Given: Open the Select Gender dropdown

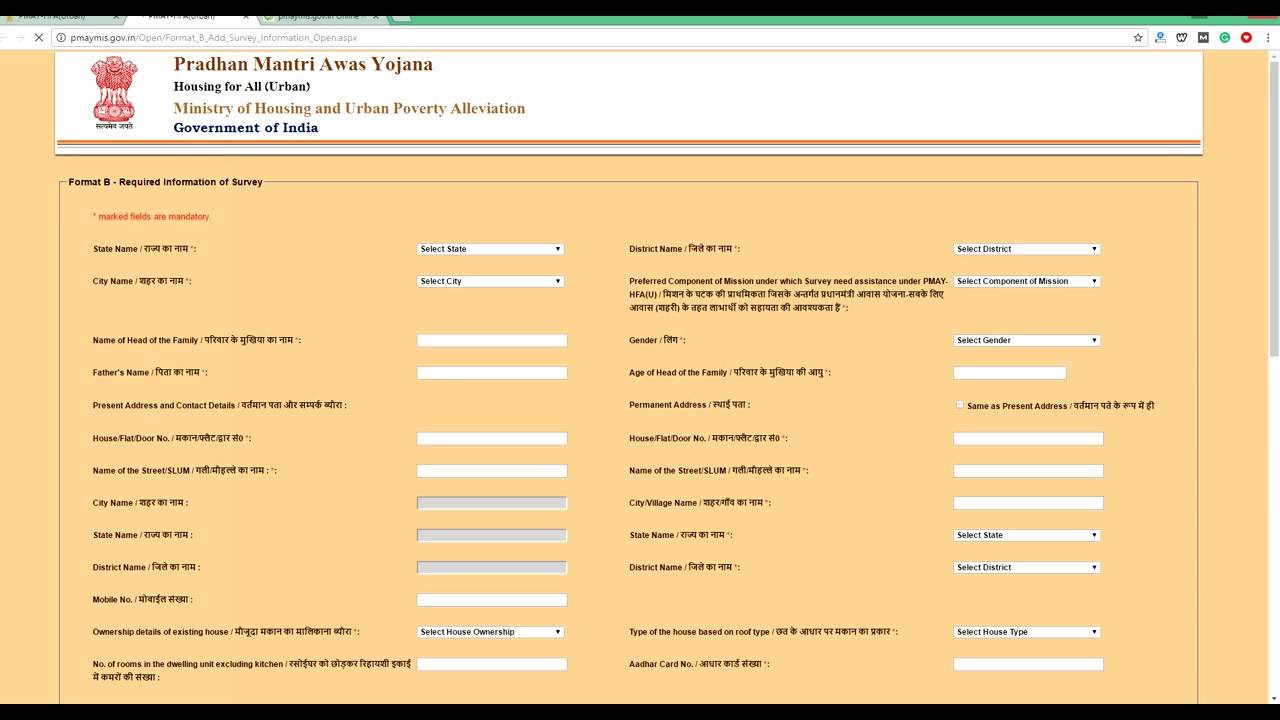Looking at the screenshot, I should 1027,340.
